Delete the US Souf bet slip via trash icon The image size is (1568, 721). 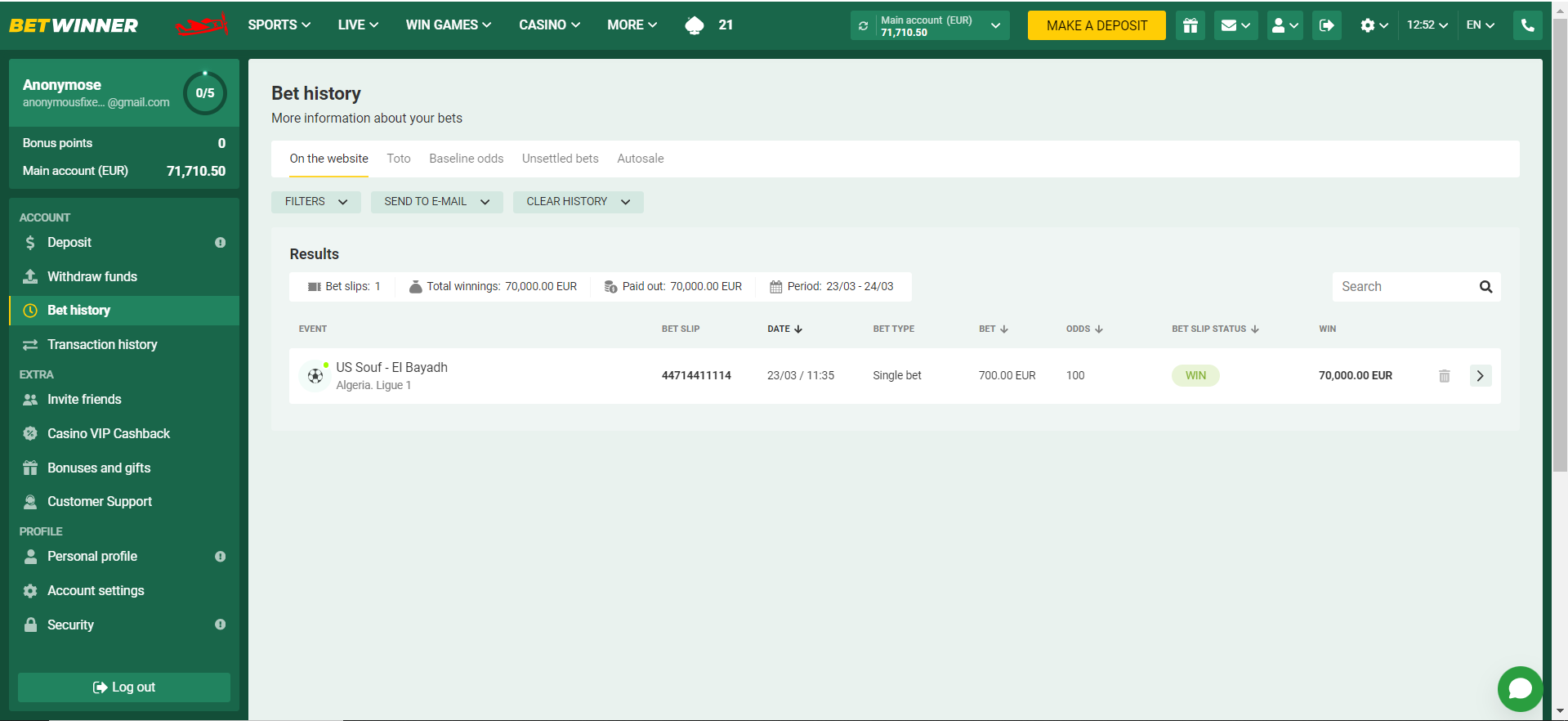coord(1444,376)
